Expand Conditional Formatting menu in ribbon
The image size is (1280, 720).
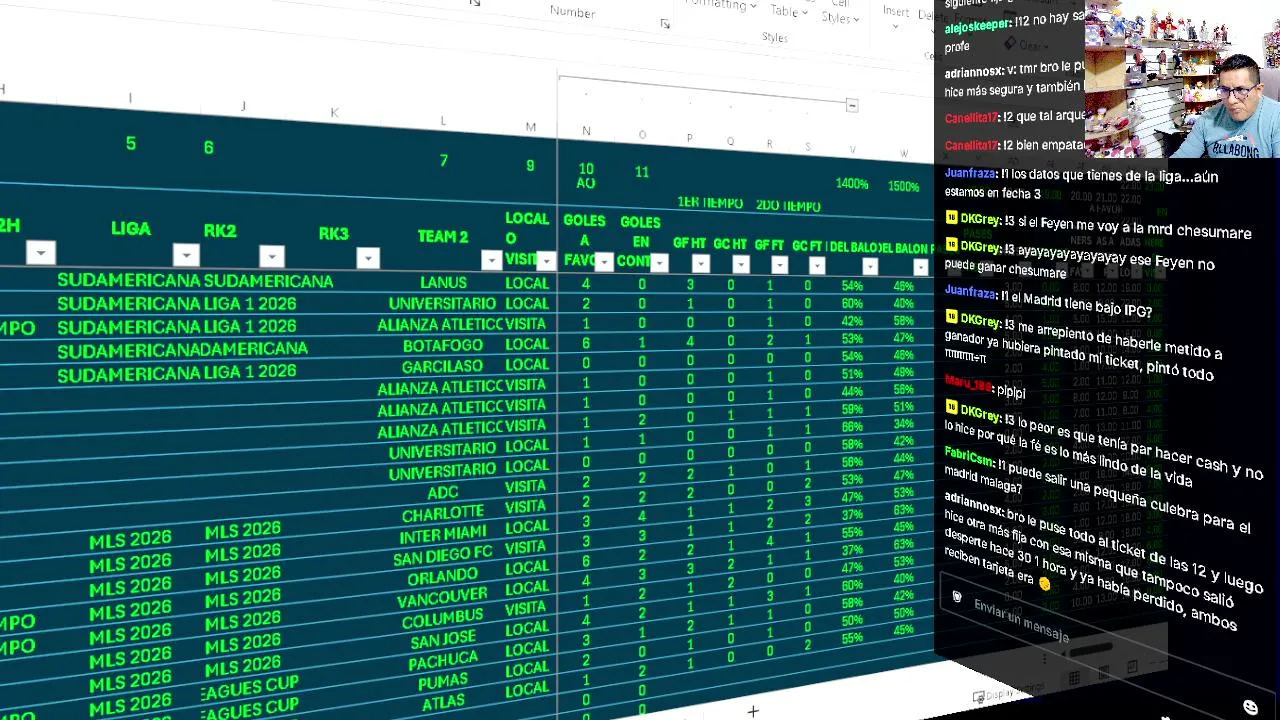pos(719,6)
